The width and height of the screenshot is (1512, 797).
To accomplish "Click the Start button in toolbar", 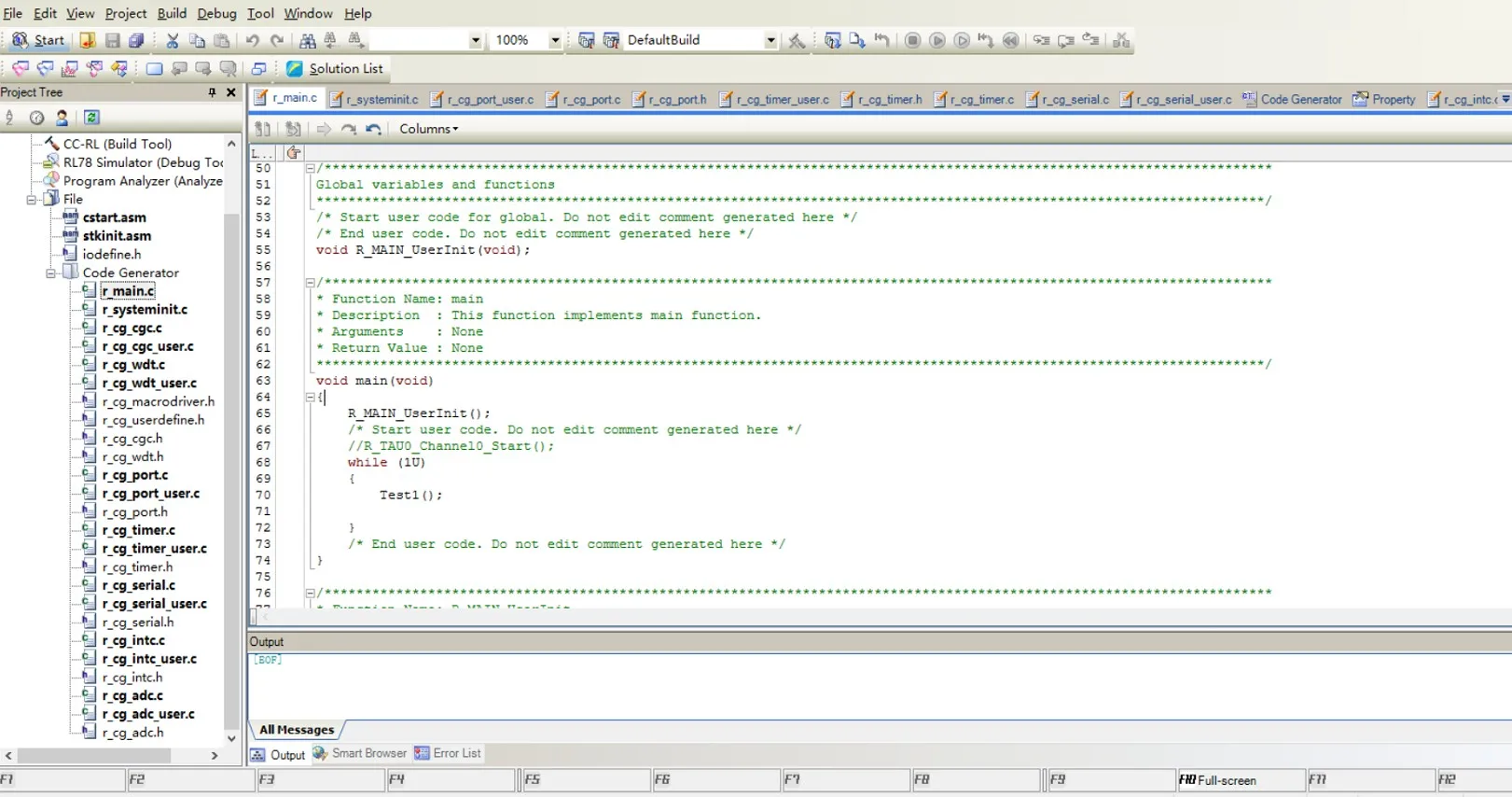I will point(38,40).
